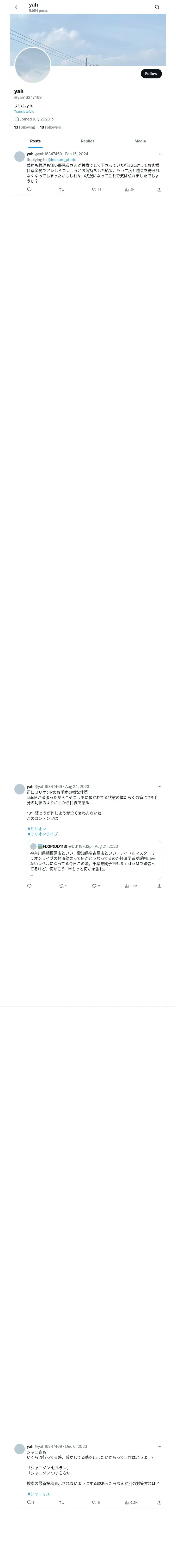This screenshot has width=176, height=1568.
Task: Like the post with 14 likes
Action: coord(96,189)
